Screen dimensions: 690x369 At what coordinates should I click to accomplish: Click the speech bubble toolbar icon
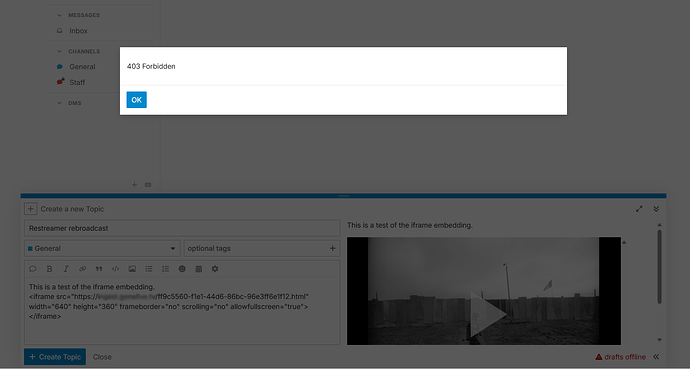coord(33,269)
